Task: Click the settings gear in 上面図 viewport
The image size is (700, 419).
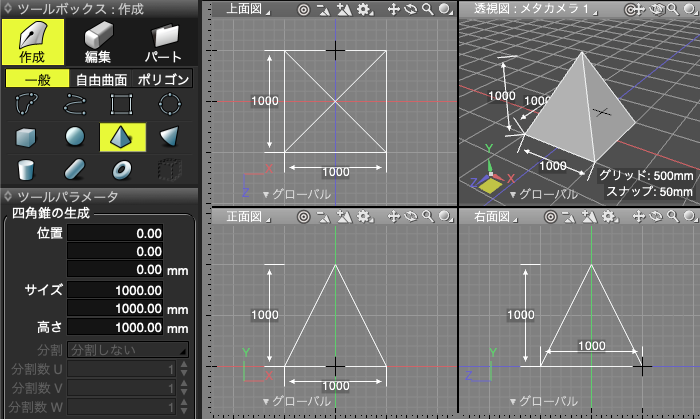Action: pos(363,10)
